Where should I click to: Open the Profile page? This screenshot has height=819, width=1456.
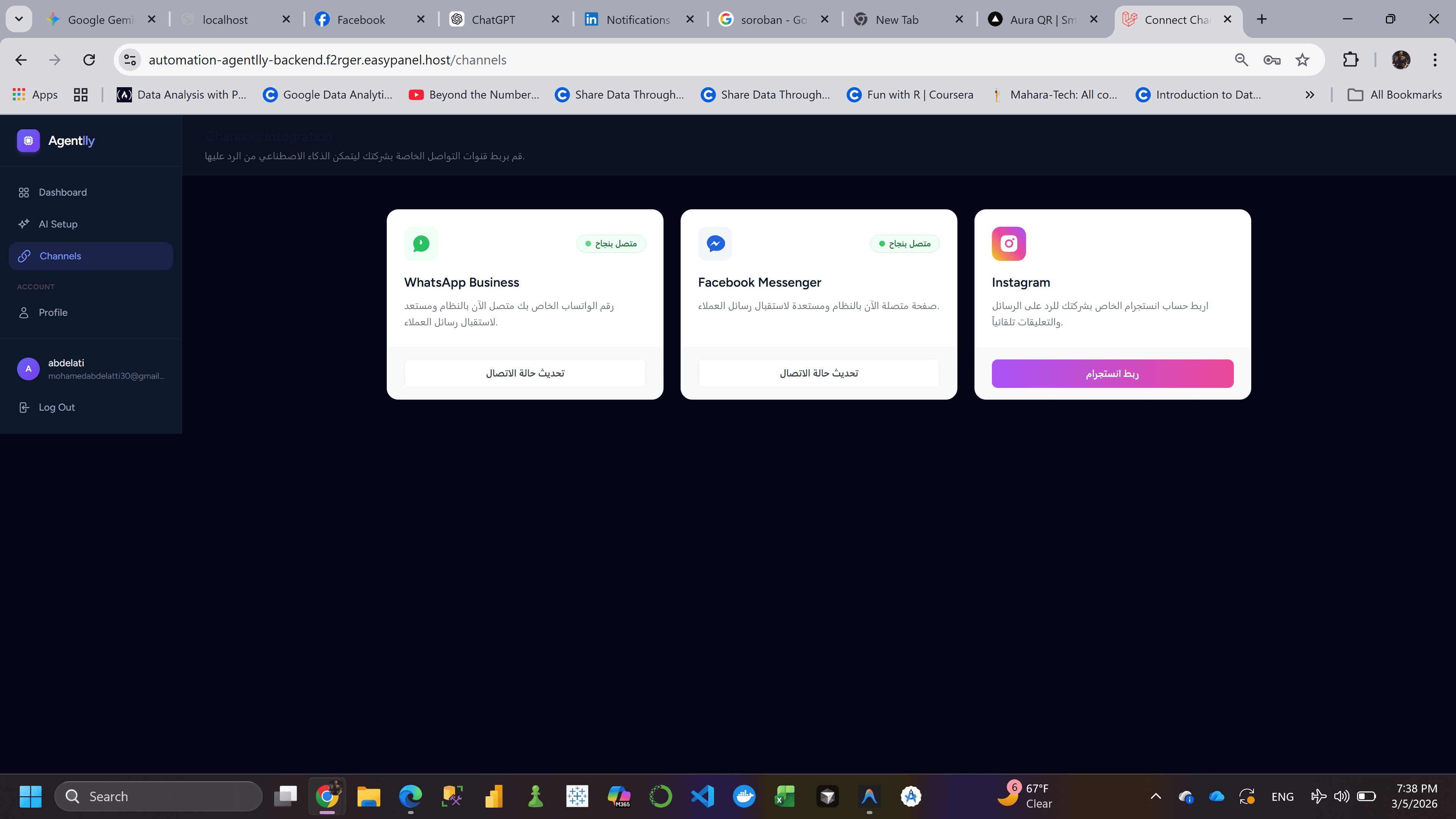(91, 312)
